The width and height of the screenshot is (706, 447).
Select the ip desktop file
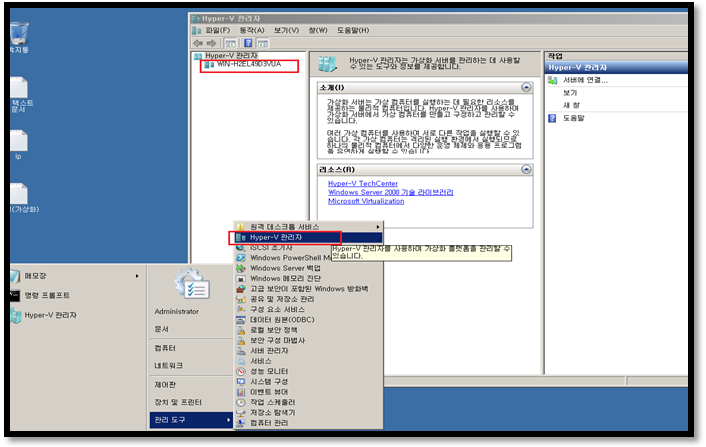tap(18, 145)
